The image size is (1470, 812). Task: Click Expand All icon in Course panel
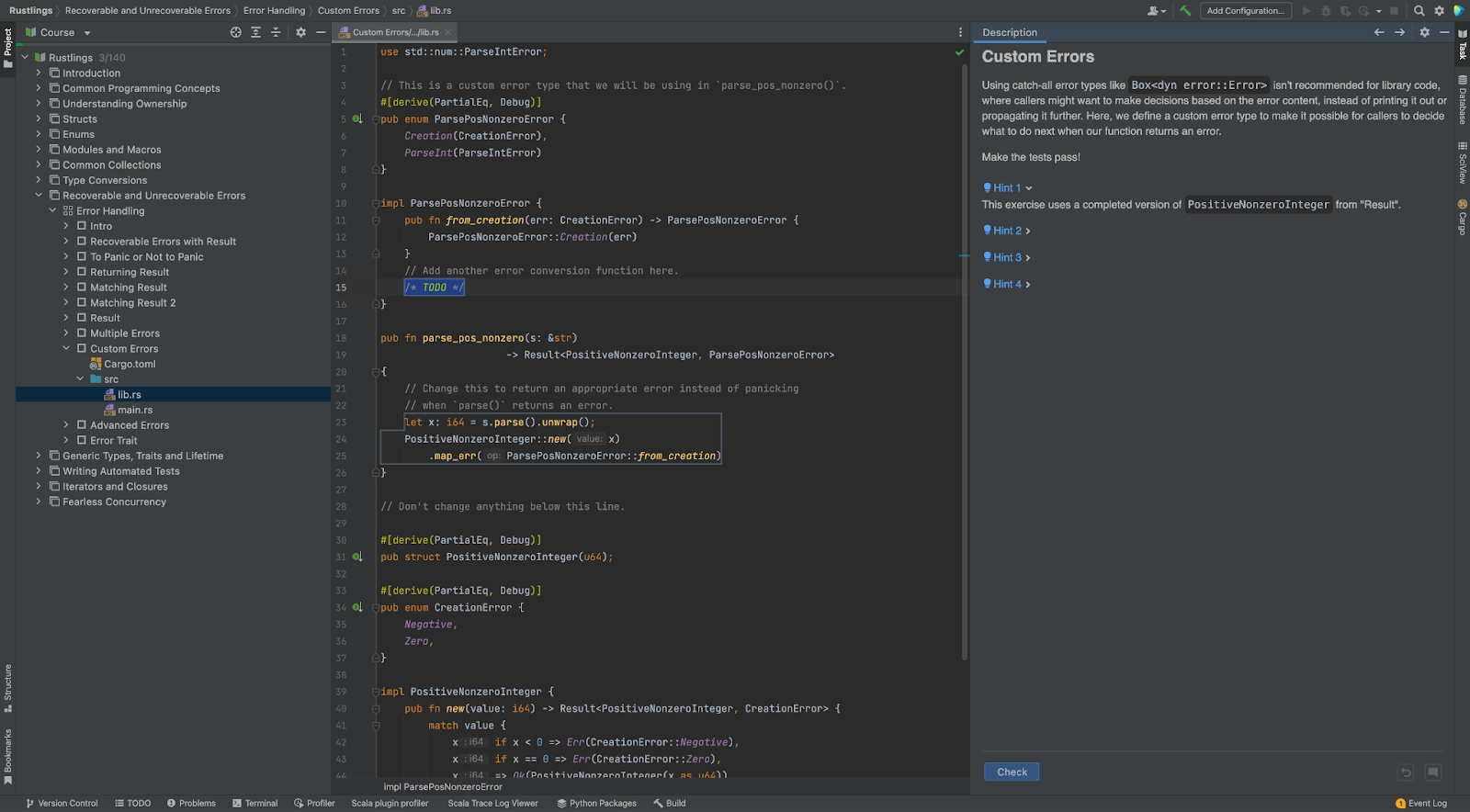[256, 32]
